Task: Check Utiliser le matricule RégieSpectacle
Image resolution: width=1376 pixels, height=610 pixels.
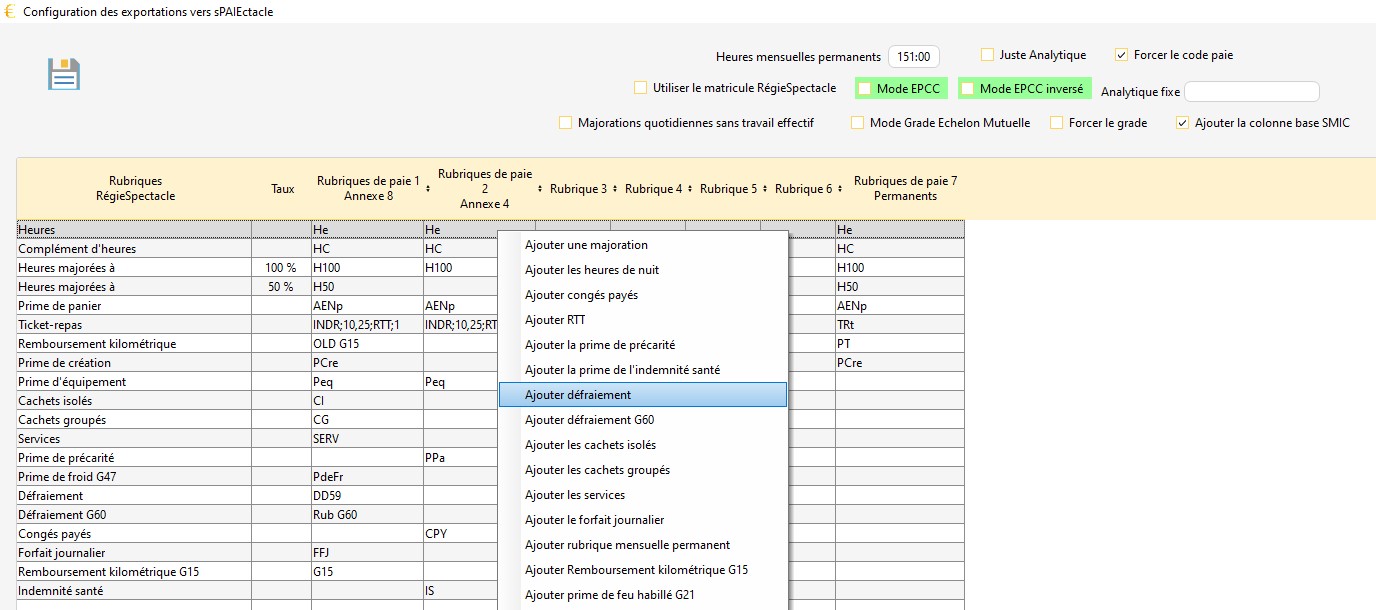Action: tap(640, 88)
